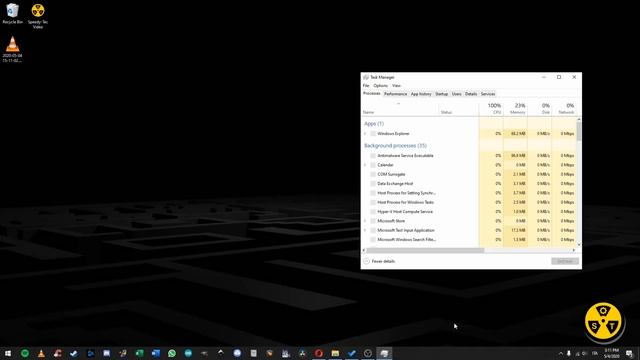Select the Host Process for Setting Synchronization row

click(x=469, y=193)
